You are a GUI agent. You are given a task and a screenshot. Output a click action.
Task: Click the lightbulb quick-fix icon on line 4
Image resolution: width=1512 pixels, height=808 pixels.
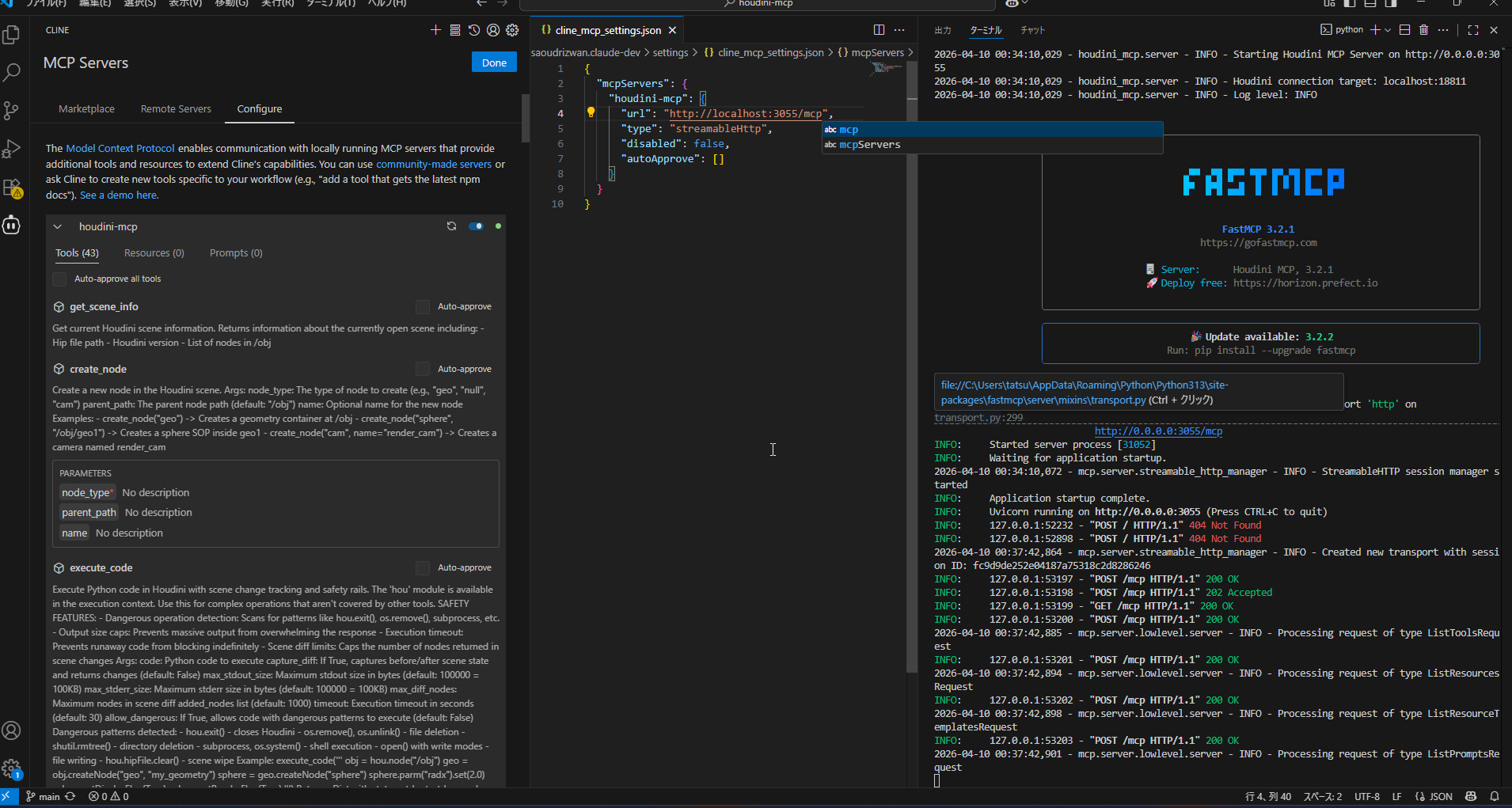click(x=591, y=113)
